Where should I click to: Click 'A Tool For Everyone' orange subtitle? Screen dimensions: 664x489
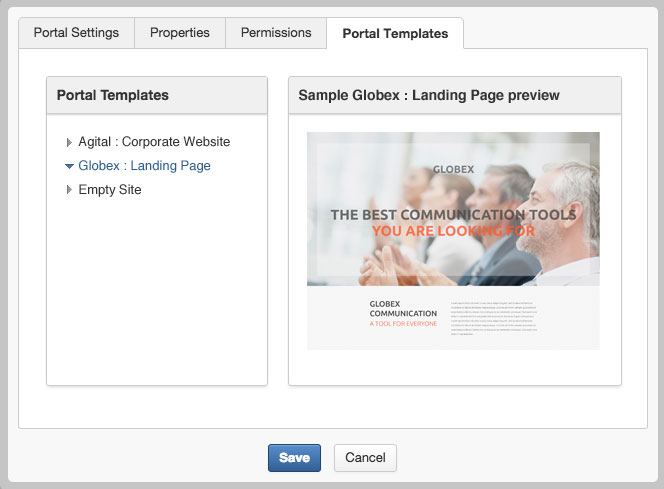[x=403, y=323]
